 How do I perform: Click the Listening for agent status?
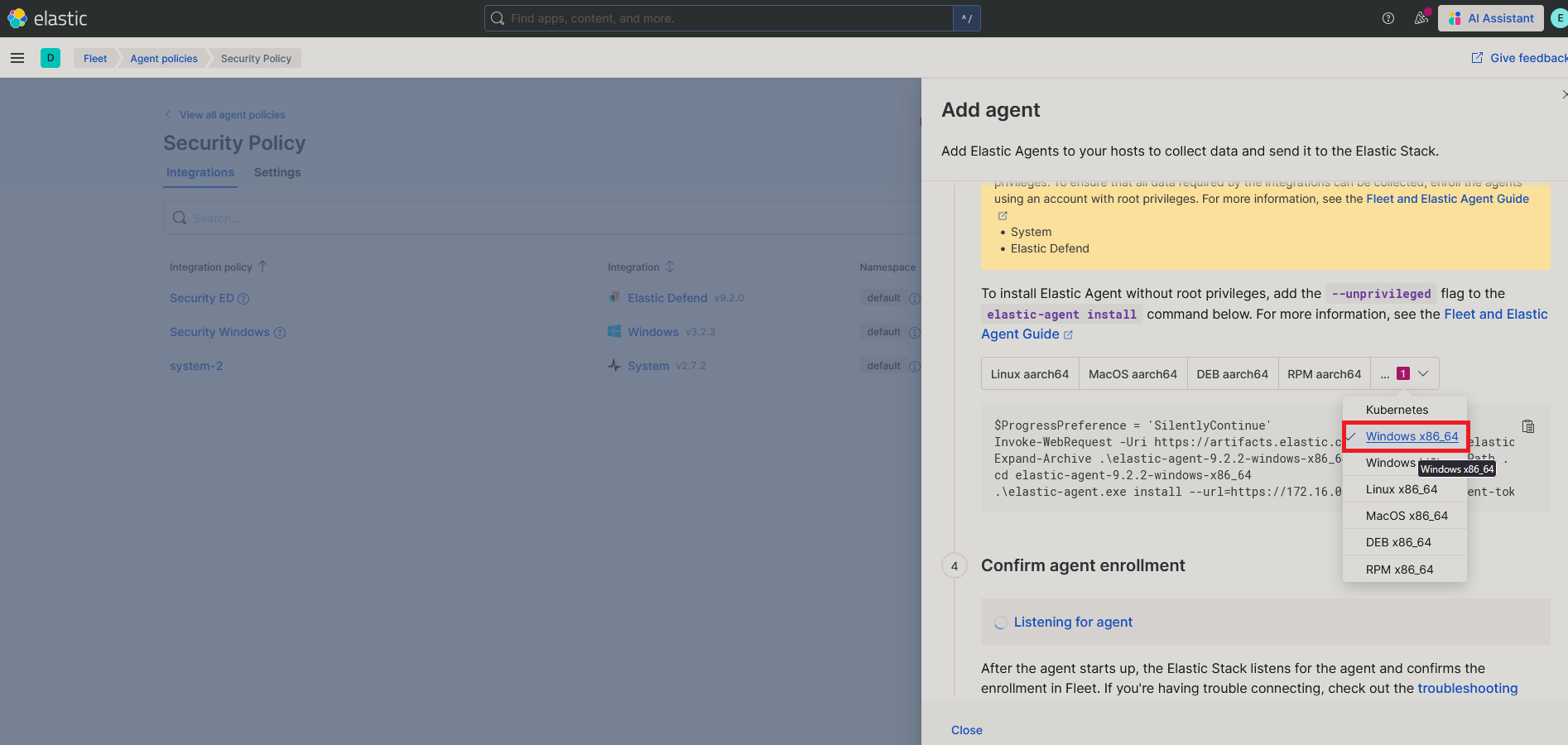point(1073,622)
